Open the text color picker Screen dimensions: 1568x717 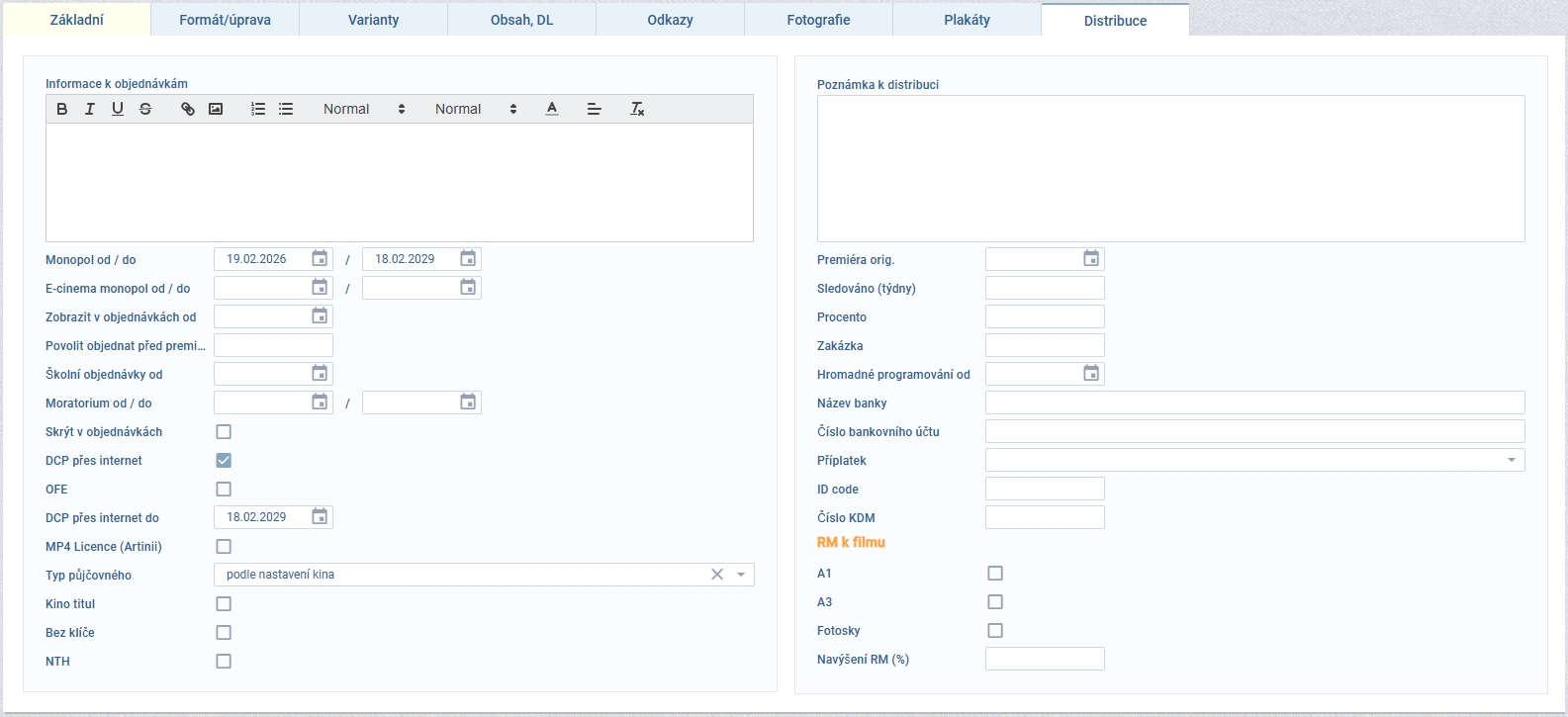(x=552, y=109)
